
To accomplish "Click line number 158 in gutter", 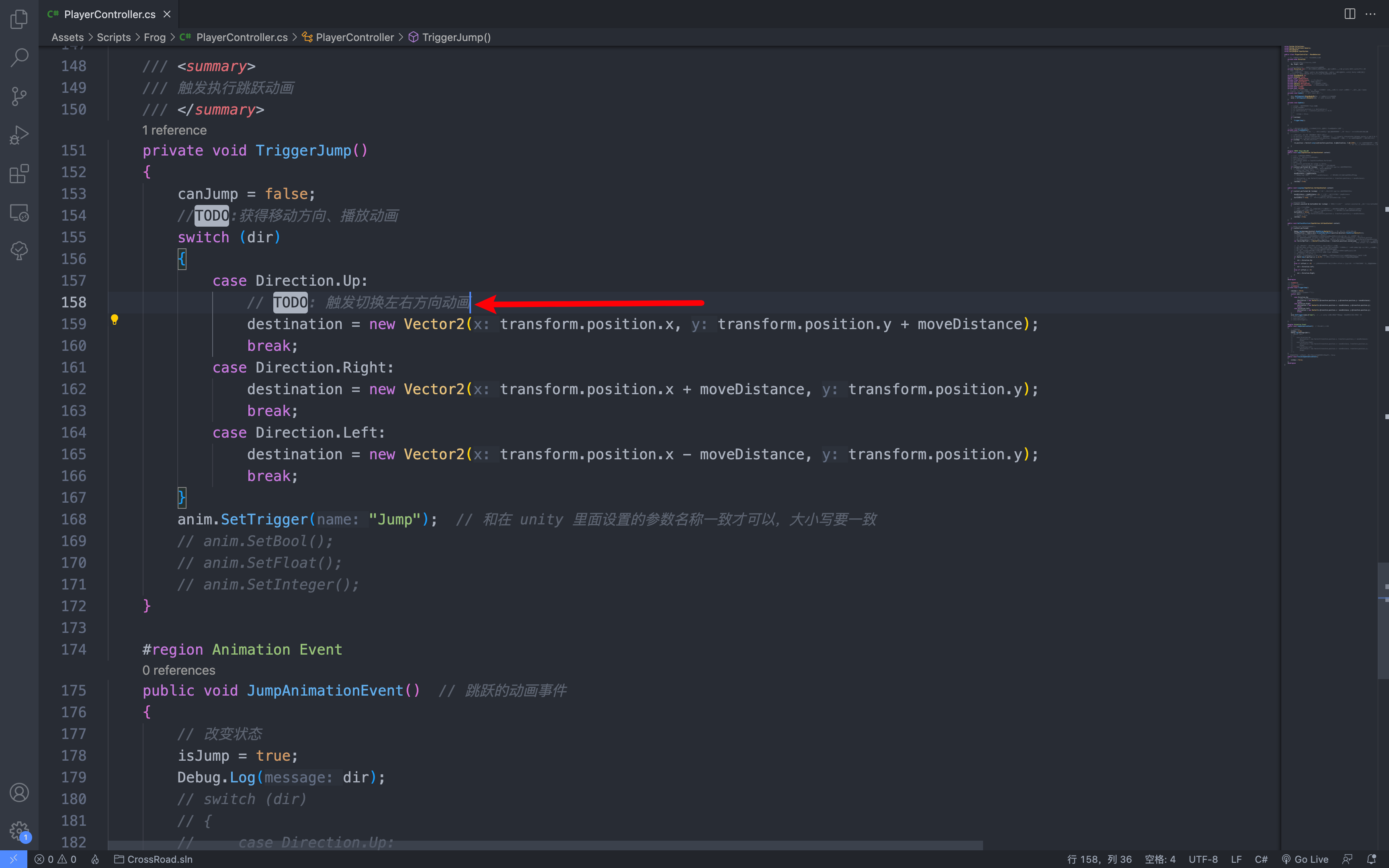I will point(74,303).
